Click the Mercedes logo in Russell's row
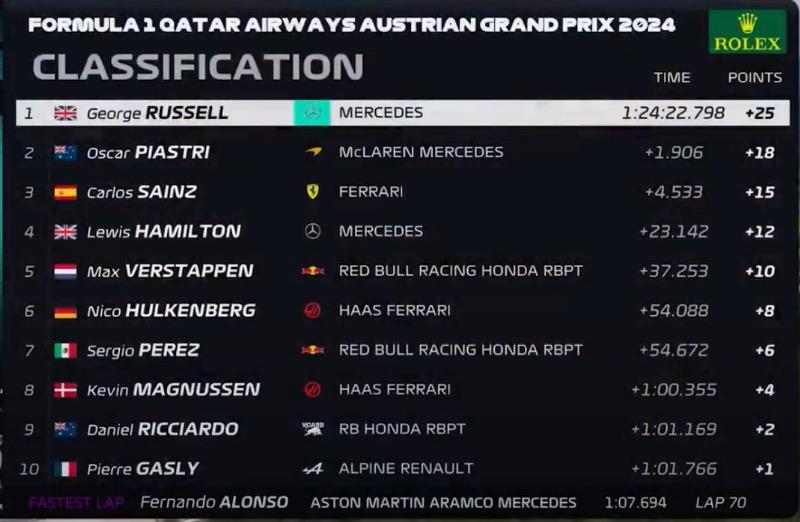 tap(312, 113)
